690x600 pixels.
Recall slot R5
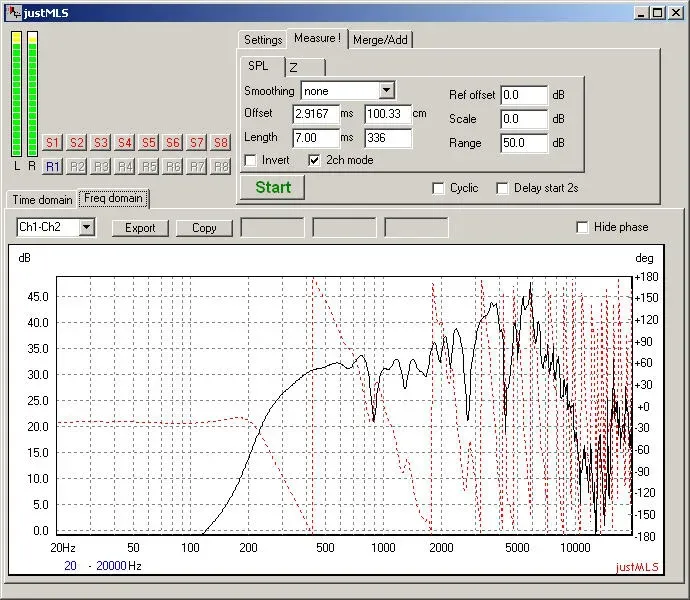tap(149, 167)
